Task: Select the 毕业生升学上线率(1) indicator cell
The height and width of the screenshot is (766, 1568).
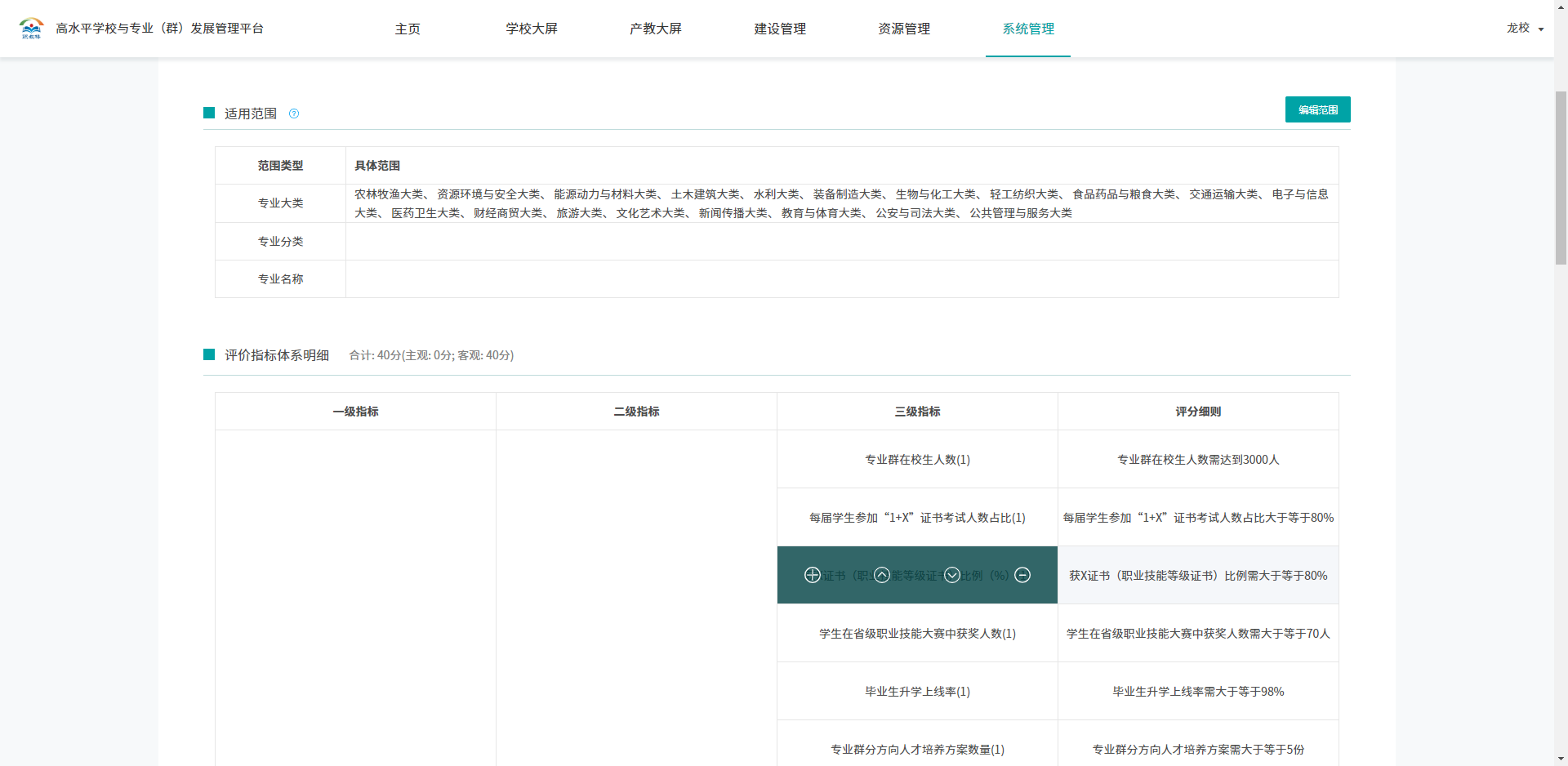Action: click(917, 692)
